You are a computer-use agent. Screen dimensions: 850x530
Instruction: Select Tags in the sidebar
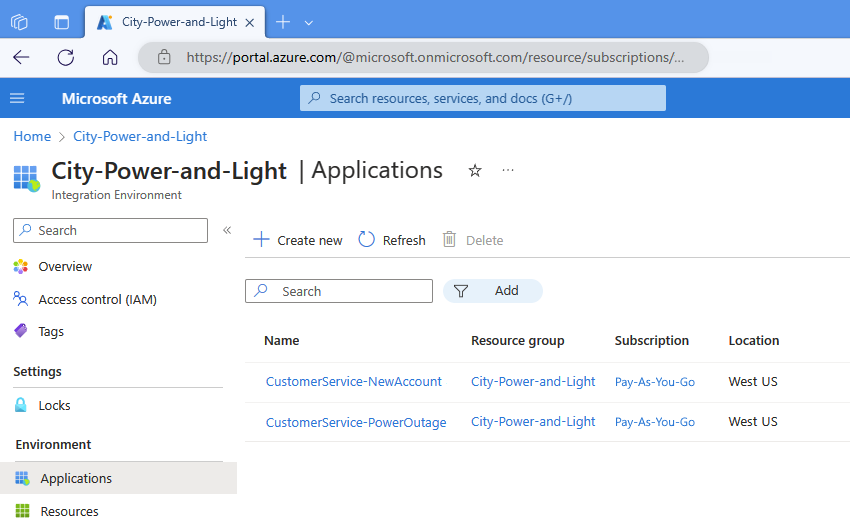(50, 331)
